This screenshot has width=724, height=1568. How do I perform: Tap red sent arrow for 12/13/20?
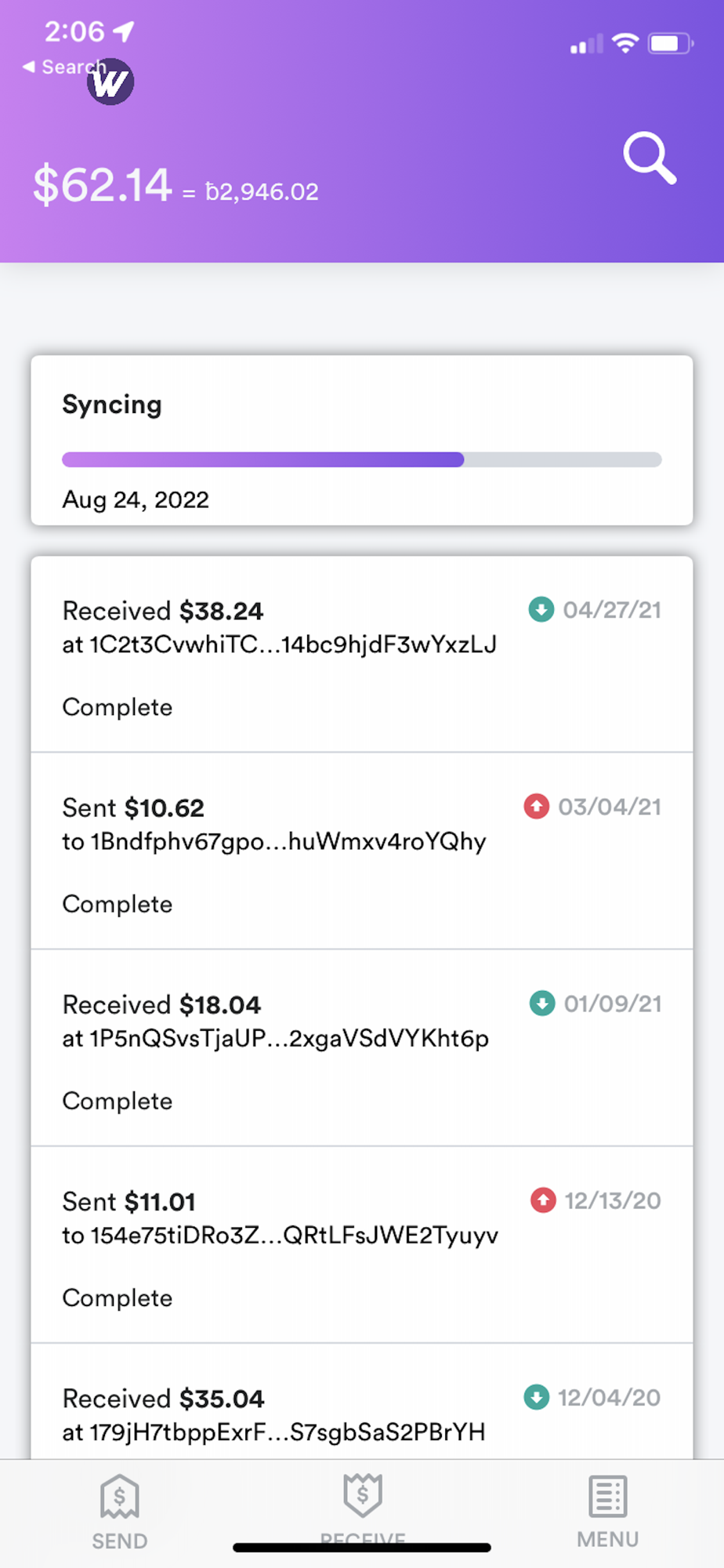(x=543, y=1200)
